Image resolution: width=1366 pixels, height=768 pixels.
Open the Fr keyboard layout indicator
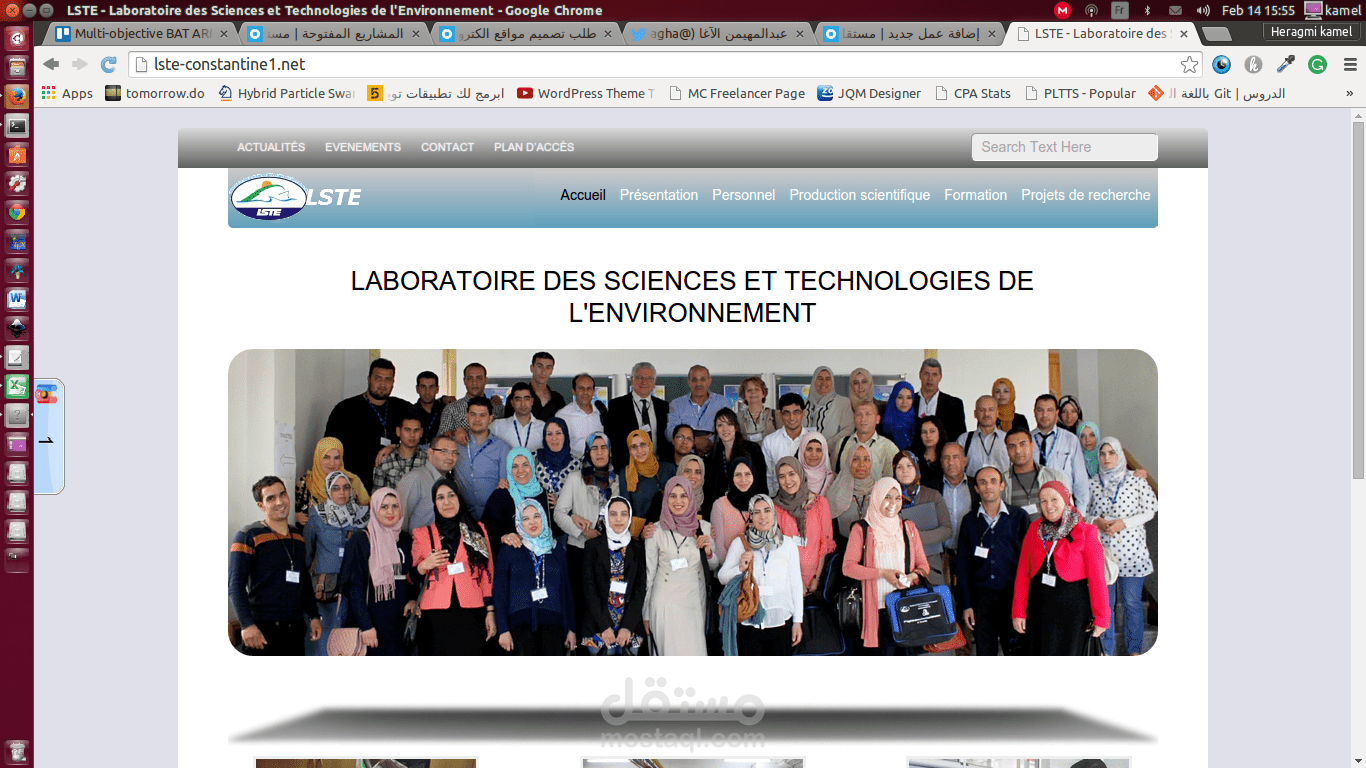(1120, 10)
